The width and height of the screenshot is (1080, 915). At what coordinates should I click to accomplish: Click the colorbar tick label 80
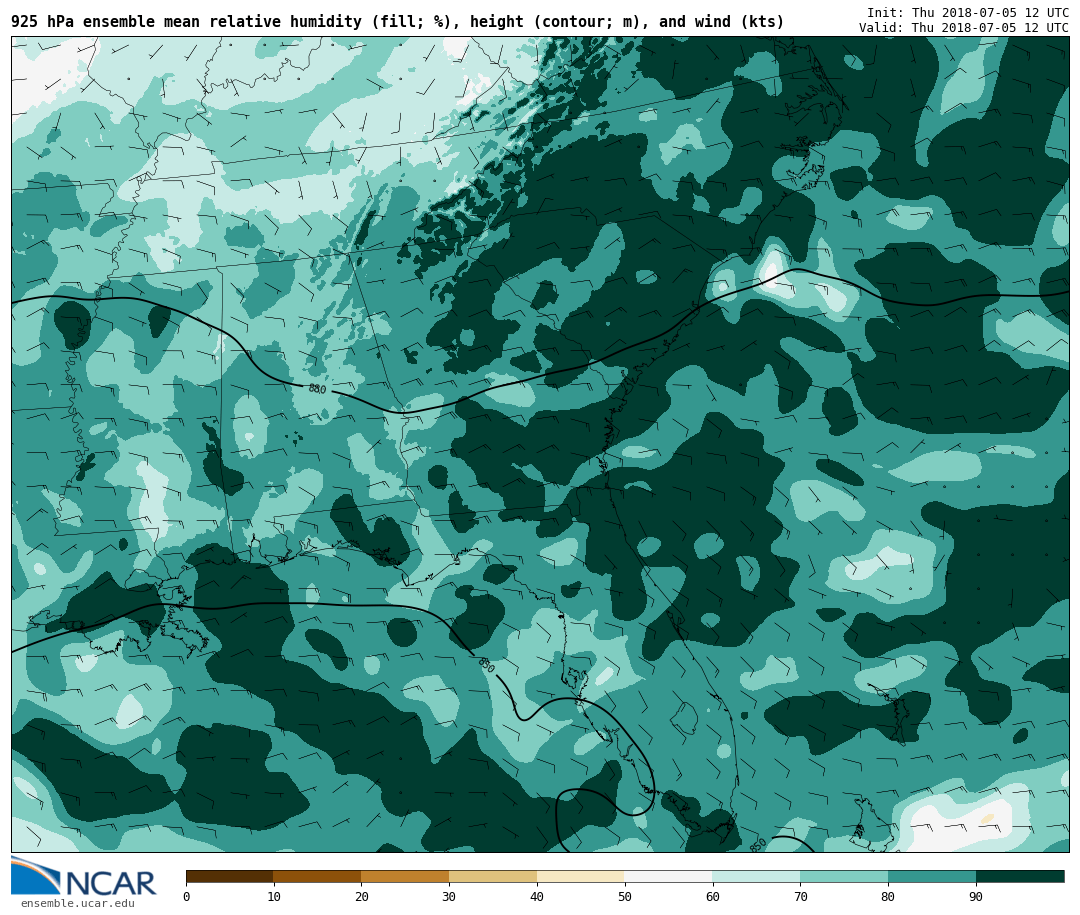[889, 896]
